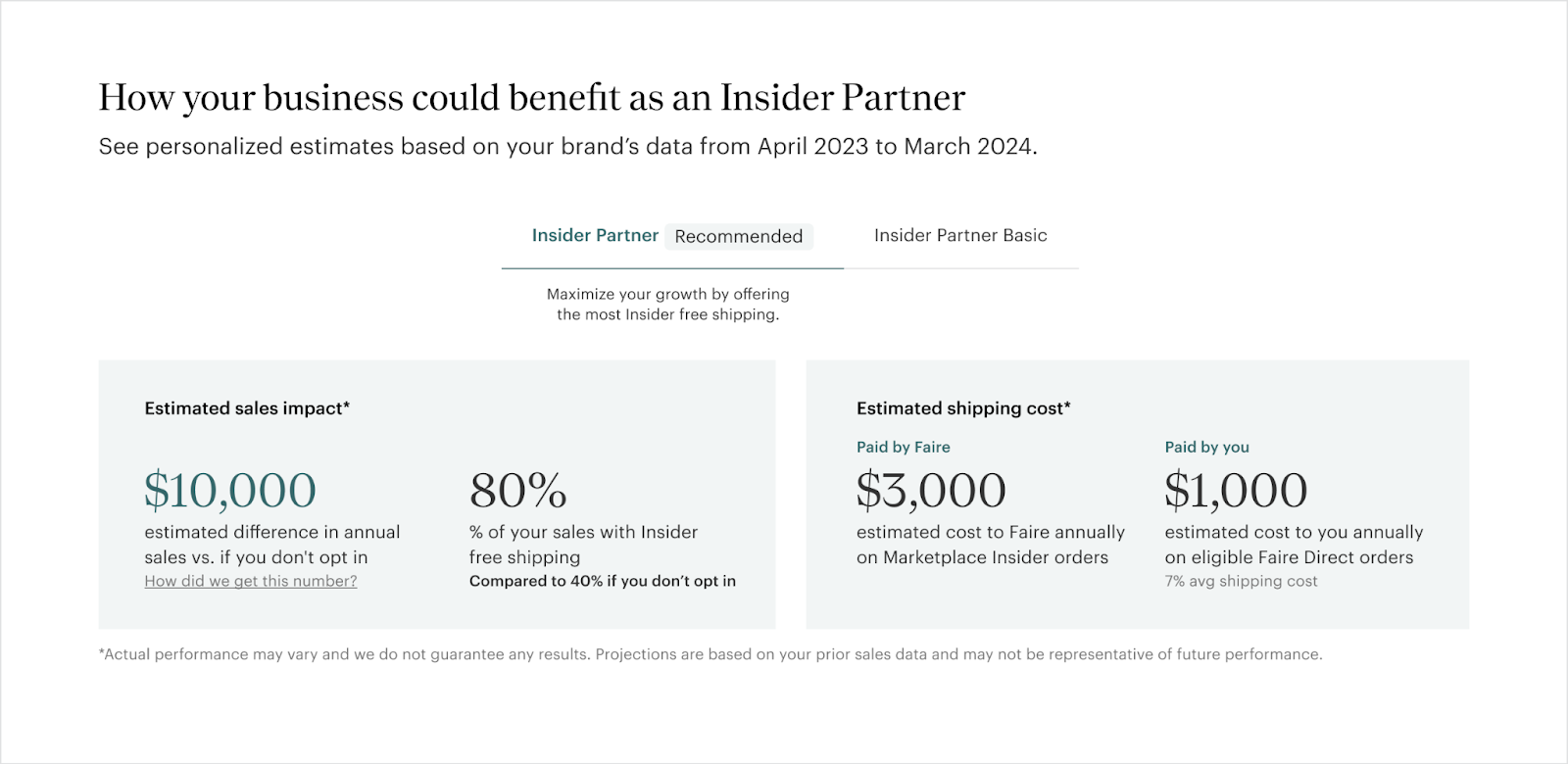Screen dimensions: 1568x764
Task: Click the Estimated sales impact heading
Action: pos(247,408)
